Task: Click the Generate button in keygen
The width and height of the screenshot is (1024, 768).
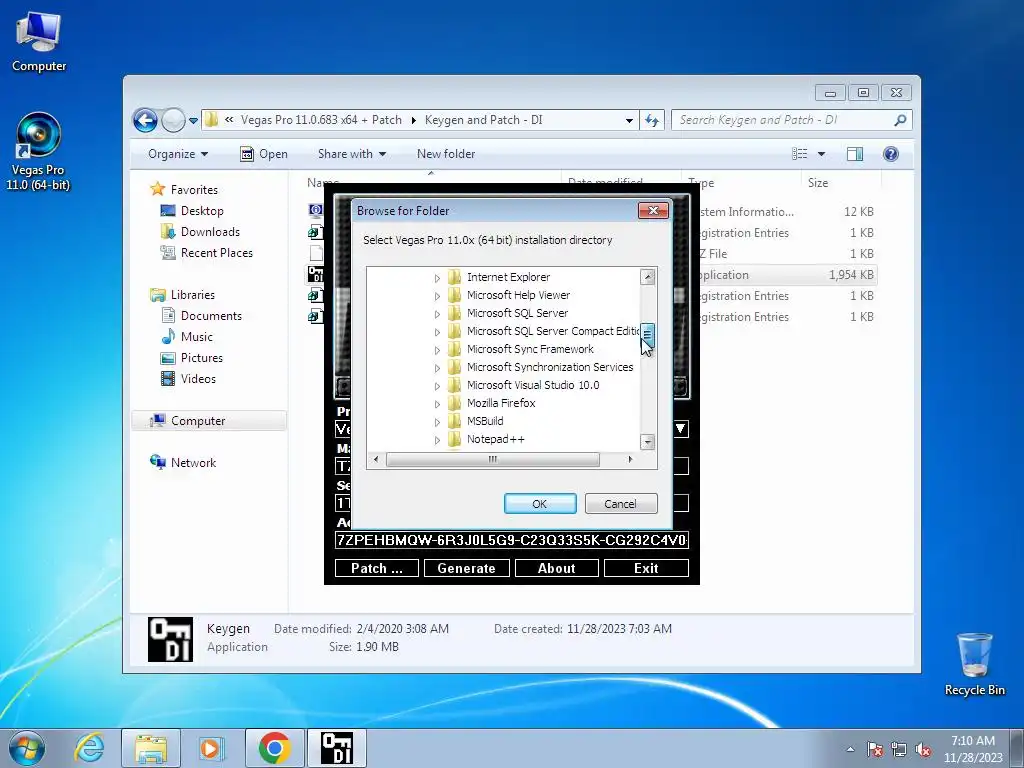Action: [466, 568]
